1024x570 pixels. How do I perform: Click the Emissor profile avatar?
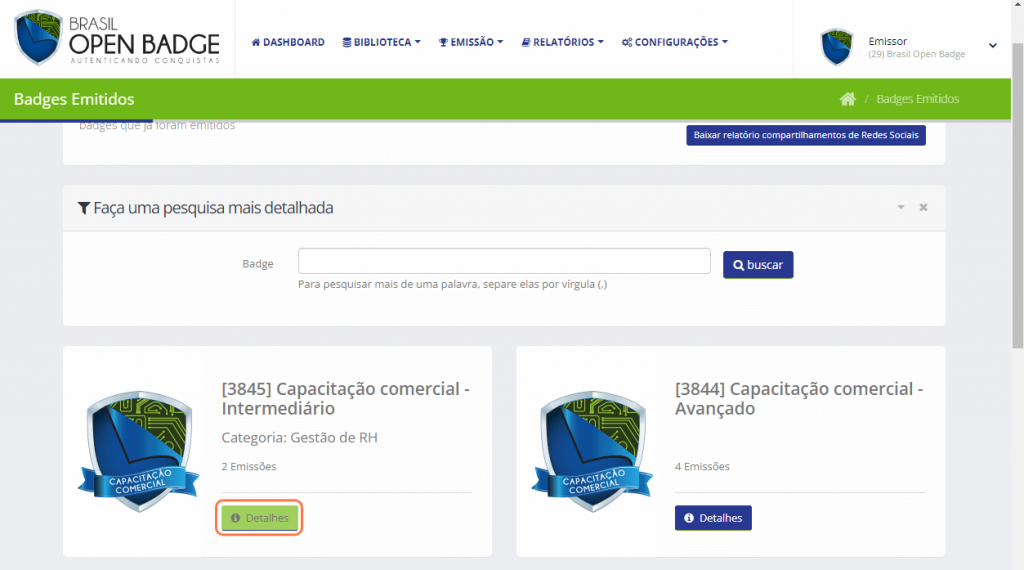837,47
